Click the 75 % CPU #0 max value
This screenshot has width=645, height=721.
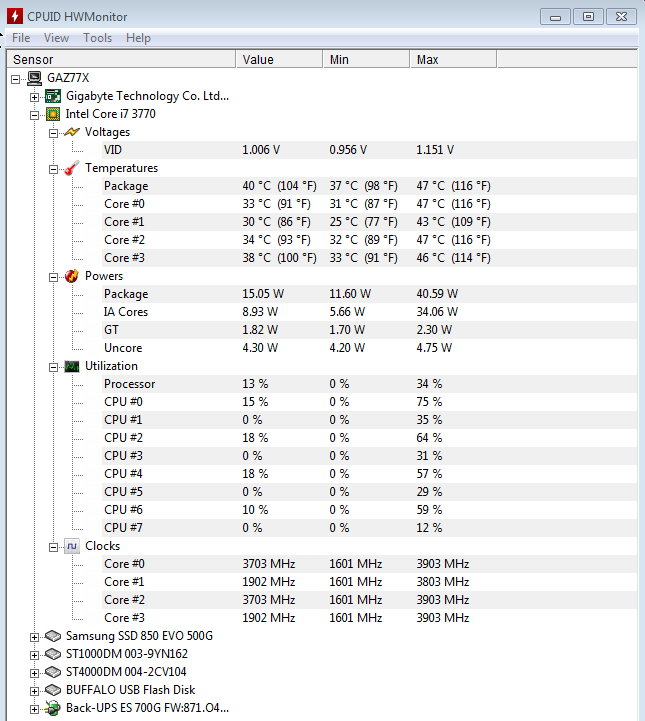coord(429,402)
